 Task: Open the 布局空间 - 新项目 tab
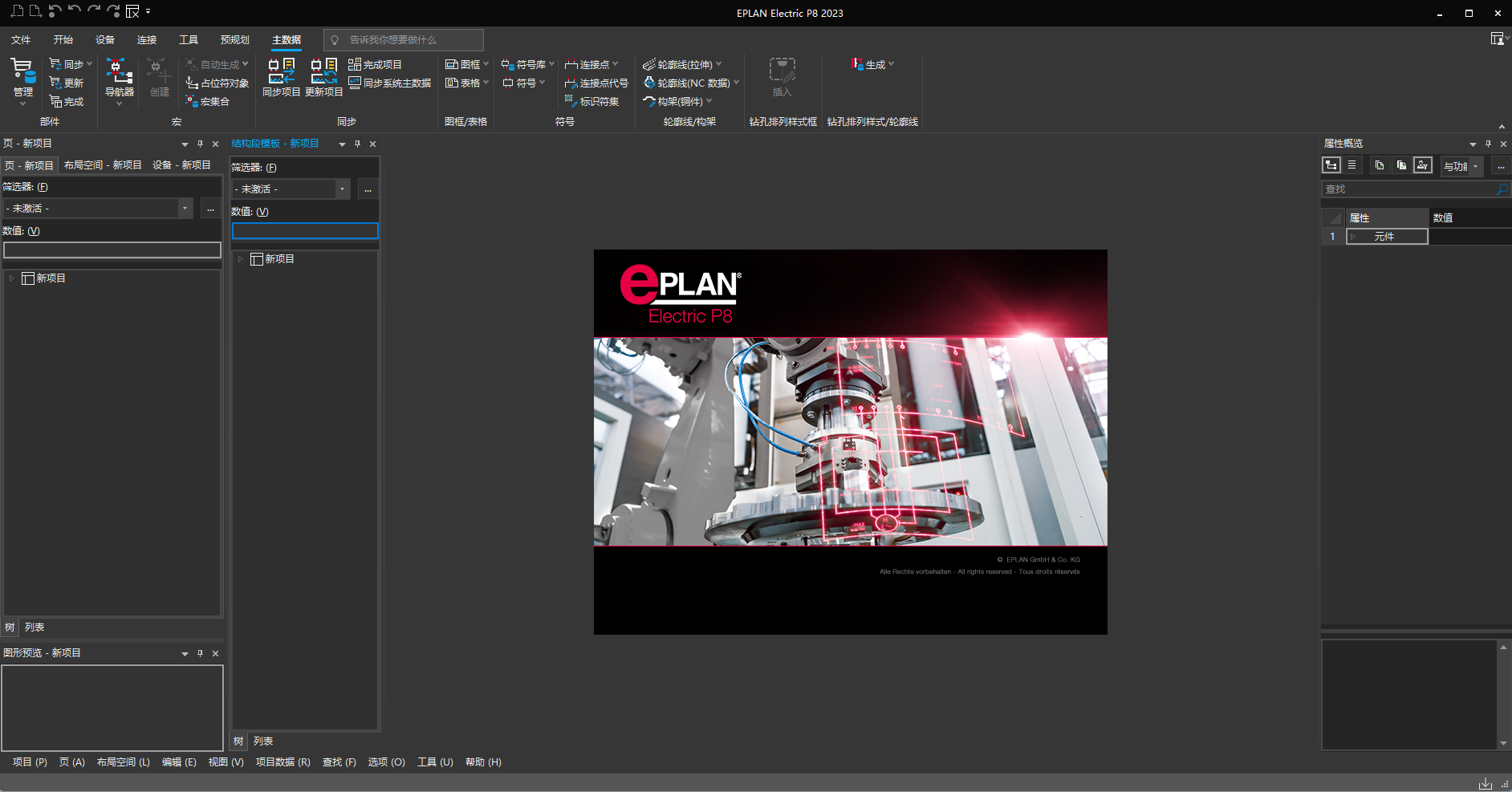click(x=103, y=165)
